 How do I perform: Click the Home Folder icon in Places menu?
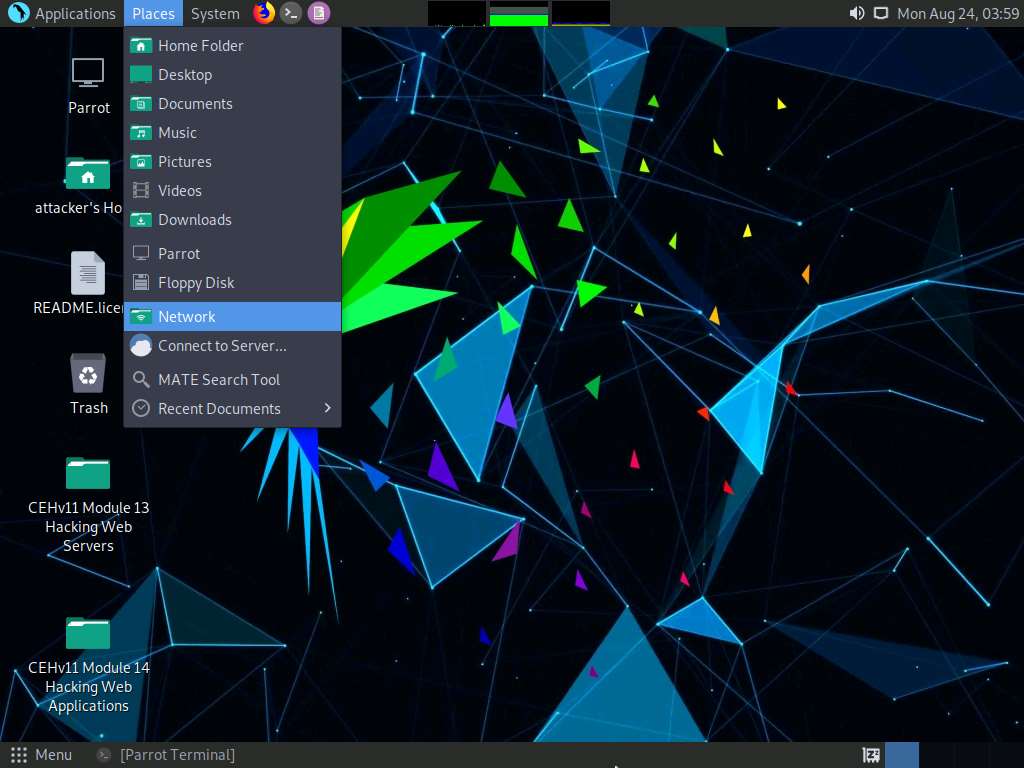(140, 45)
